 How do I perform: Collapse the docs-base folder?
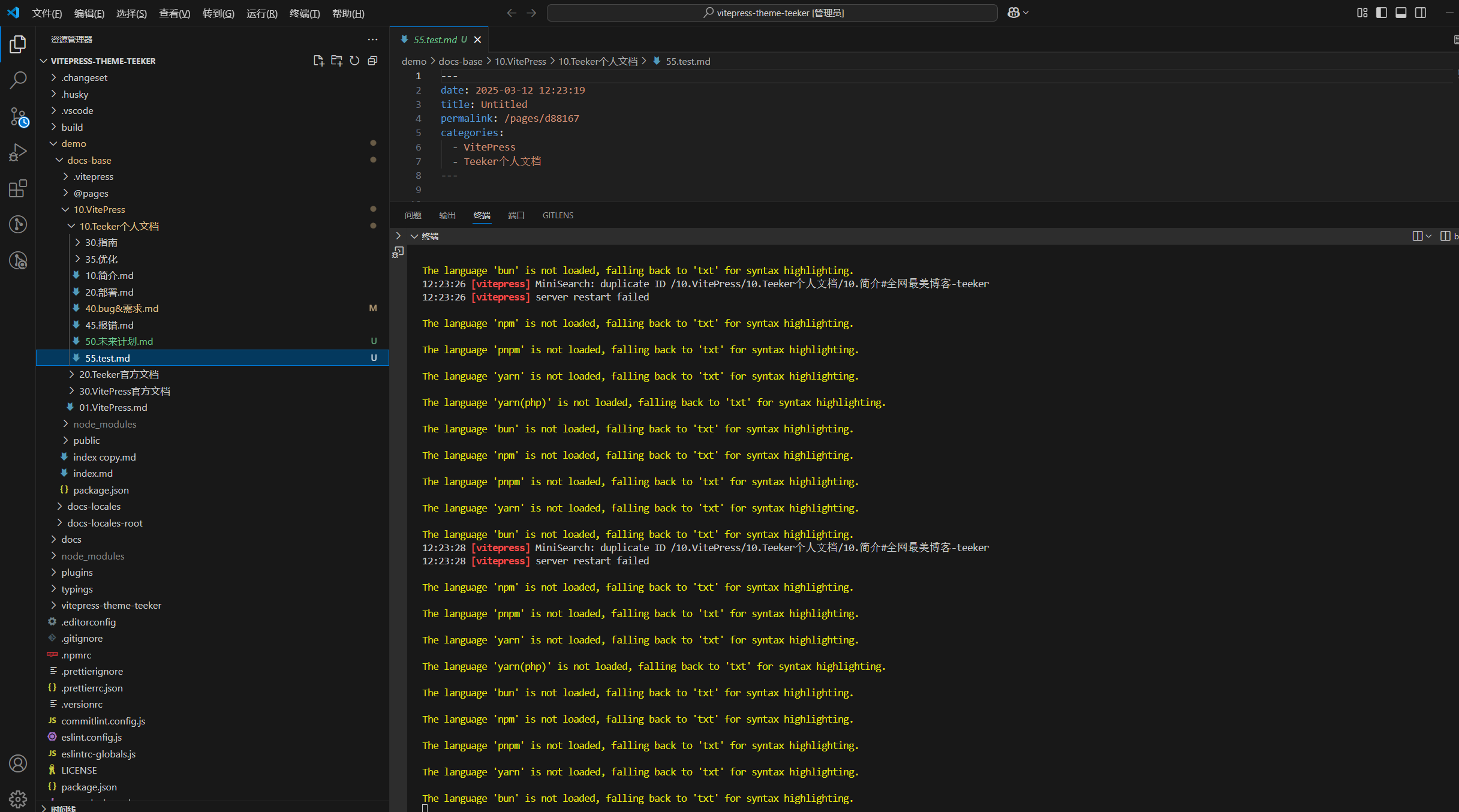(59, 160)
